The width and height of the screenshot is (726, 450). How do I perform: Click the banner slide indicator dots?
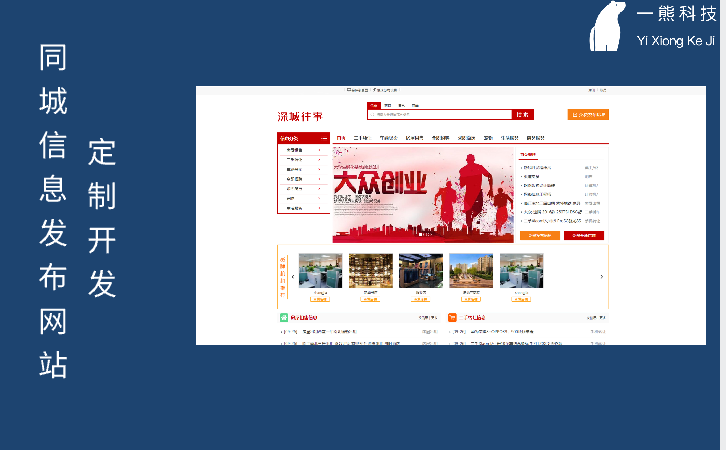pos(424,235)
